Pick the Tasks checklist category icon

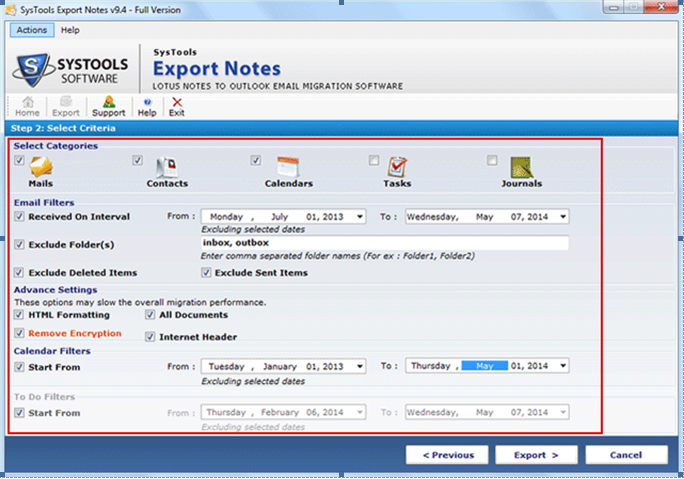click(397, 167)
